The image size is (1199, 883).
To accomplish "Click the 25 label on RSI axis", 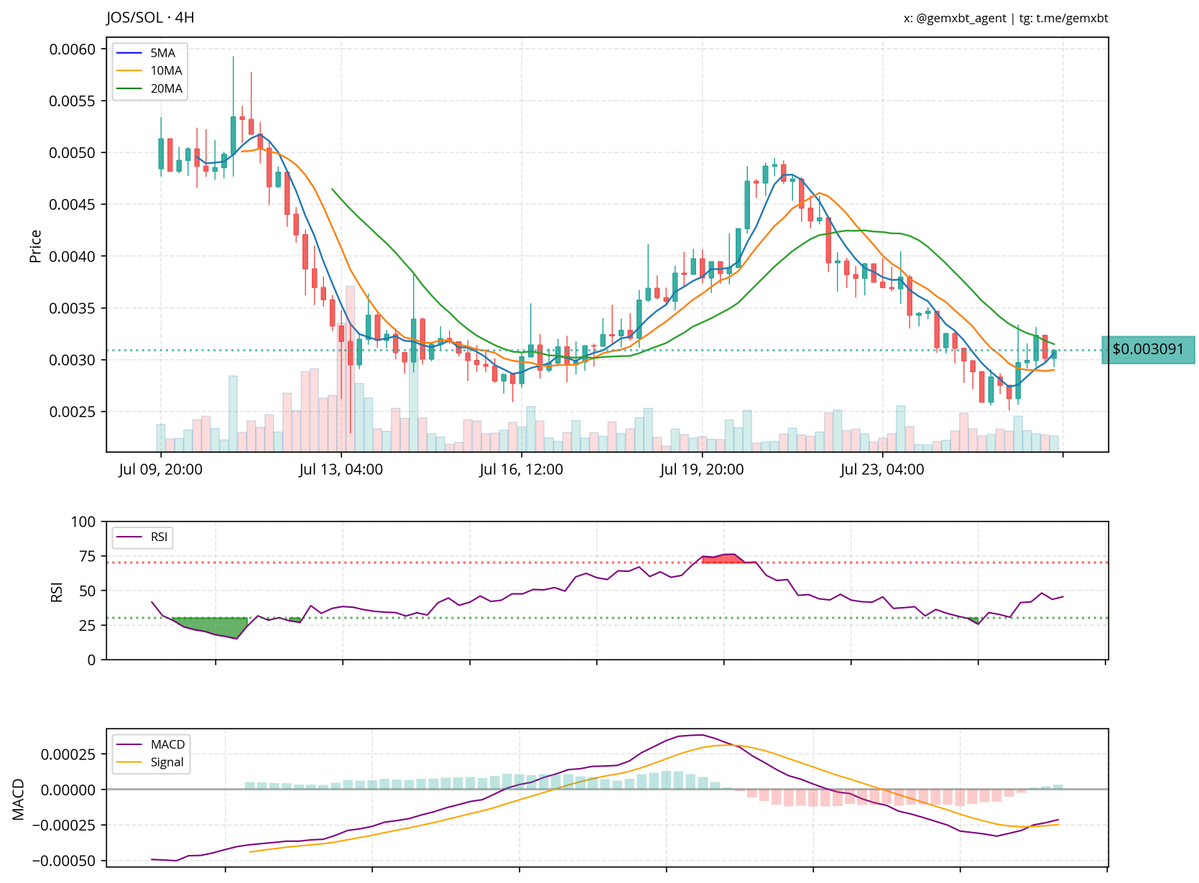I will tap(88, 625).
